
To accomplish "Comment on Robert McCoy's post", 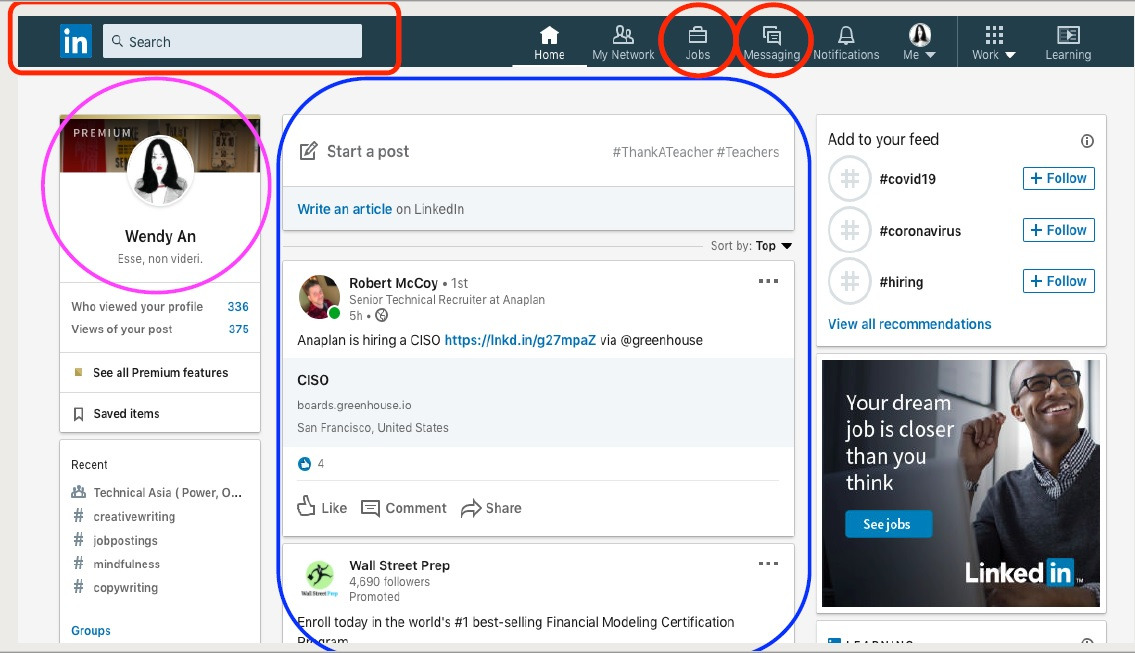I will pos(404,508).
